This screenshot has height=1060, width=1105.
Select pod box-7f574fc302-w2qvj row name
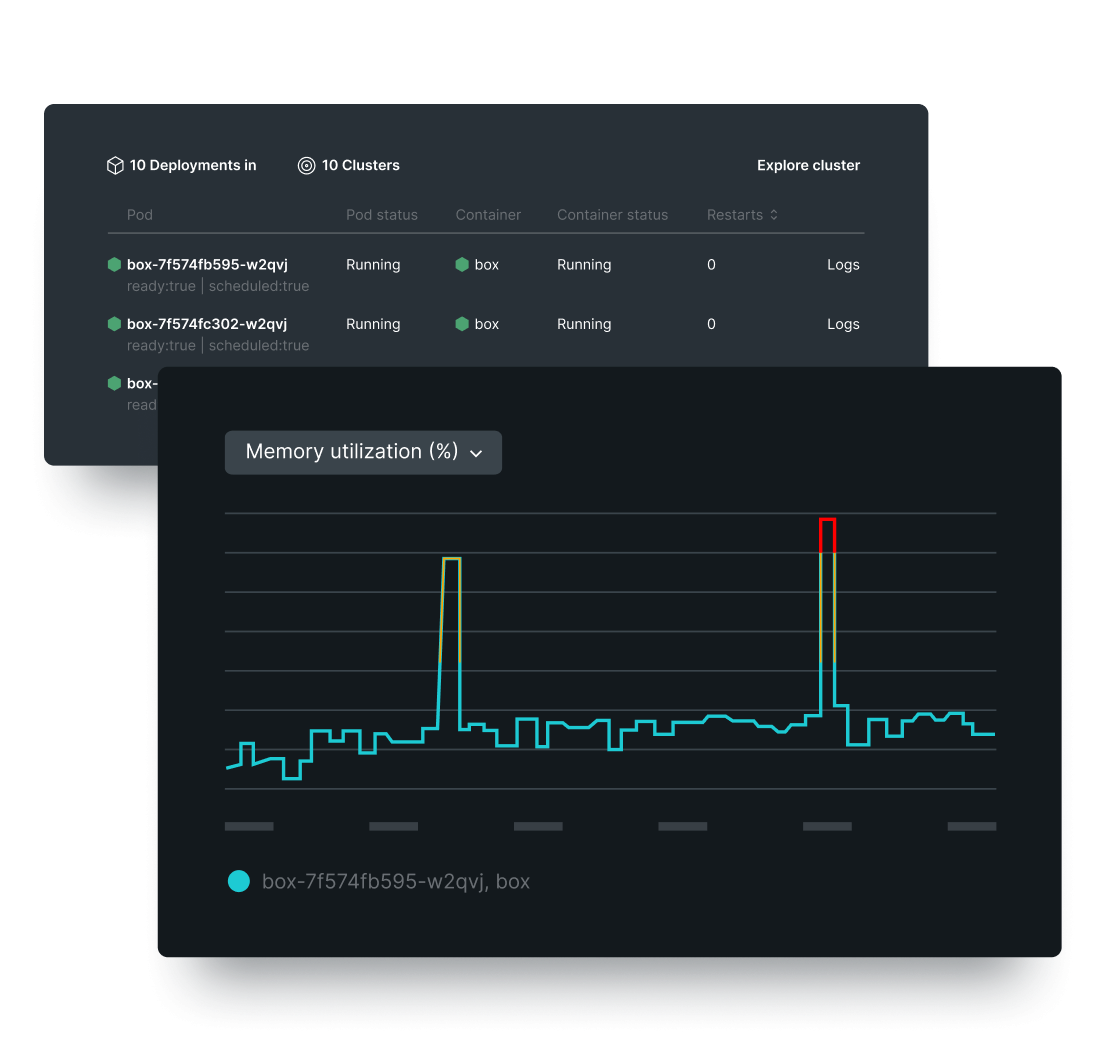[207, 324]
